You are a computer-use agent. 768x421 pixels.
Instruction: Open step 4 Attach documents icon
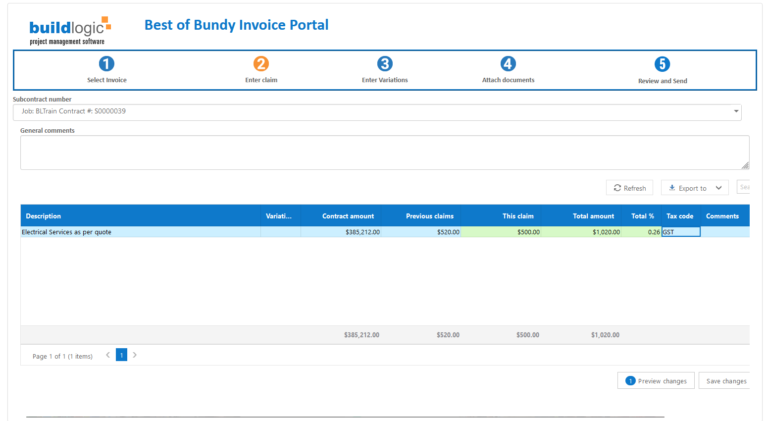click(x=508, y=64)
